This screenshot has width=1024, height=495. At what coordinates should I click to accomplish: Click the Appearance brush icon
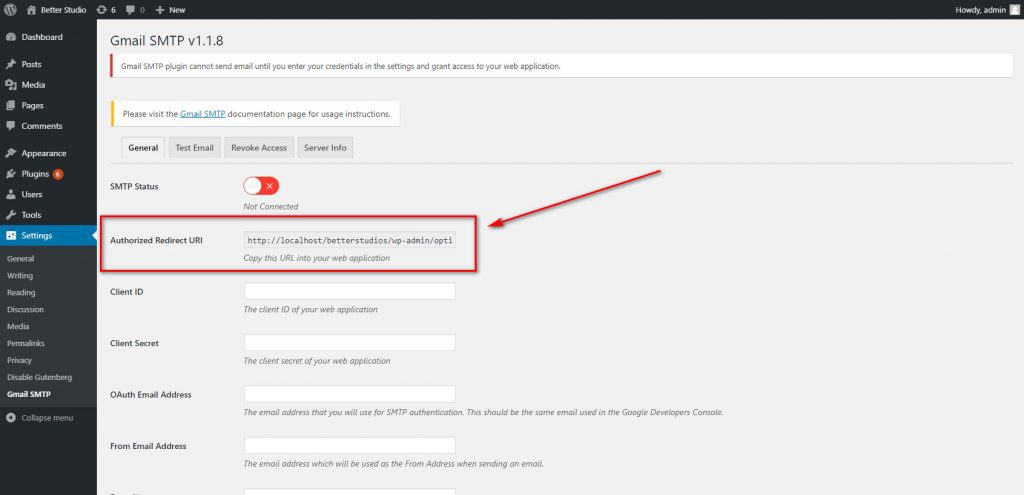[x=10, y=153]
